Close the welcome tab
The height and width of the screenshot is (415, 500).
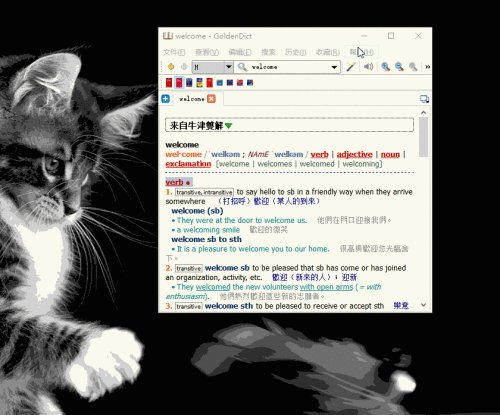(x=211, y=99)
